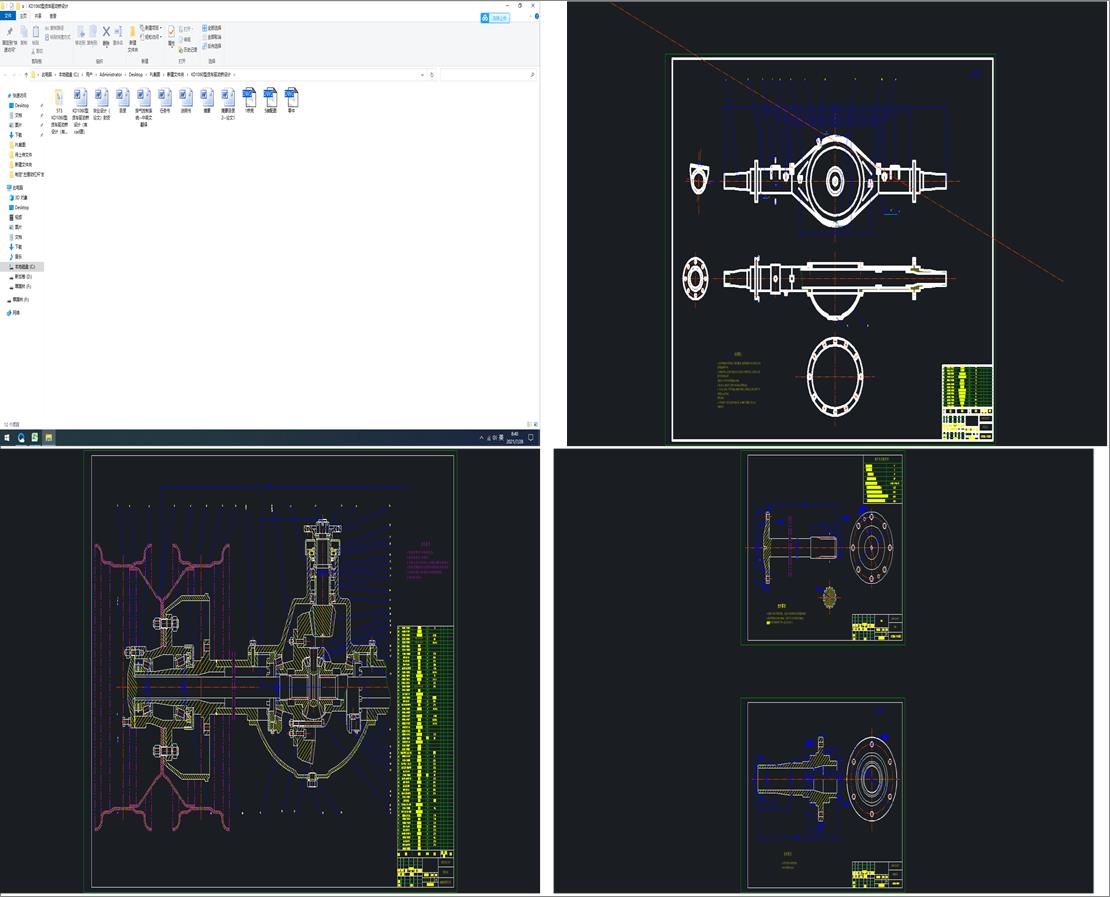The height and width of the screenshot is (897, 1110).
Task: Select Quick access in the navigation pane
Action: click(18, 96)
